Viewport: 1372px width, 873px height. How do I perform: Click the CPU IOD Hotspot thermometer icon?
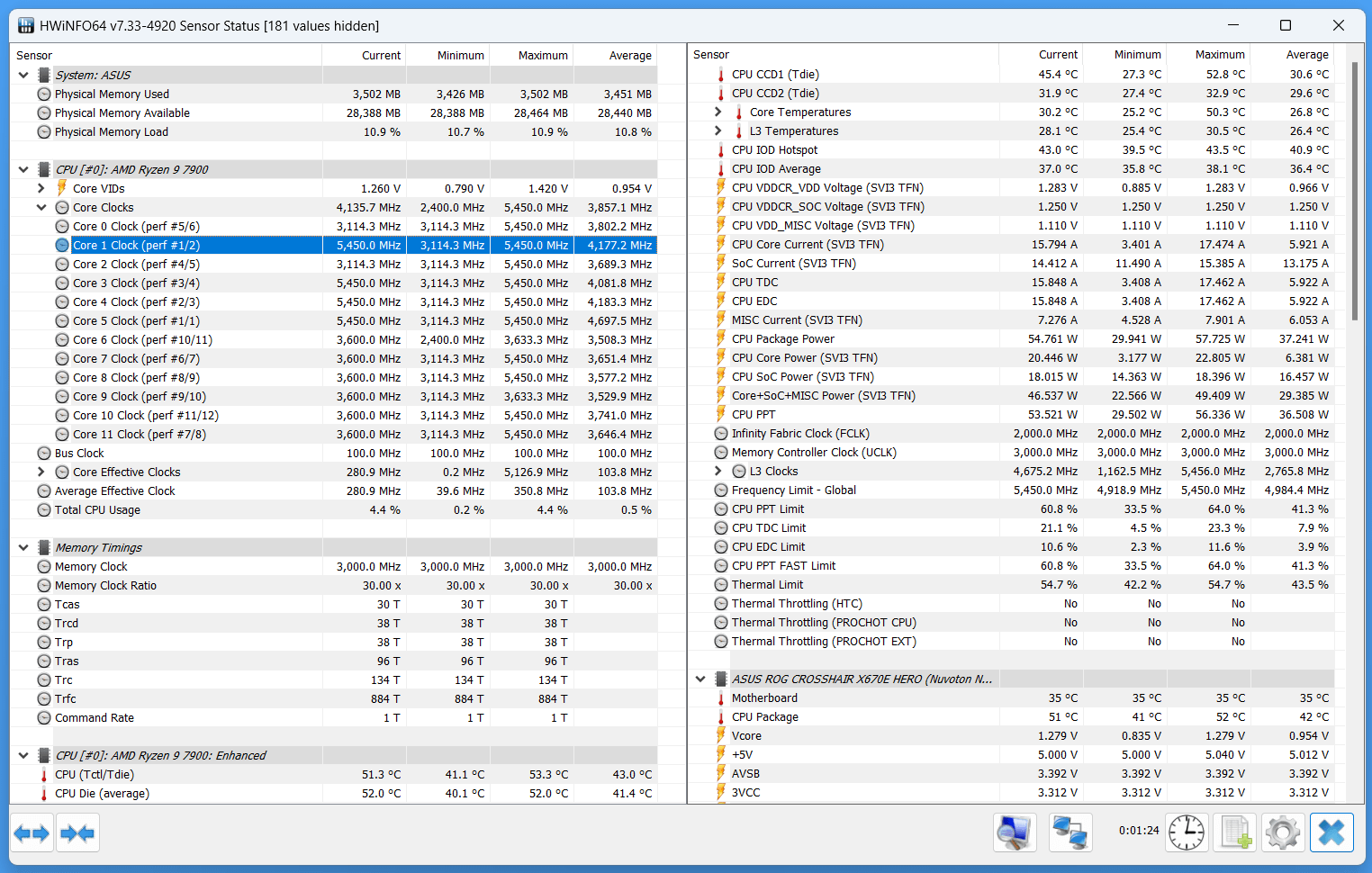click(x=720, y=150)
